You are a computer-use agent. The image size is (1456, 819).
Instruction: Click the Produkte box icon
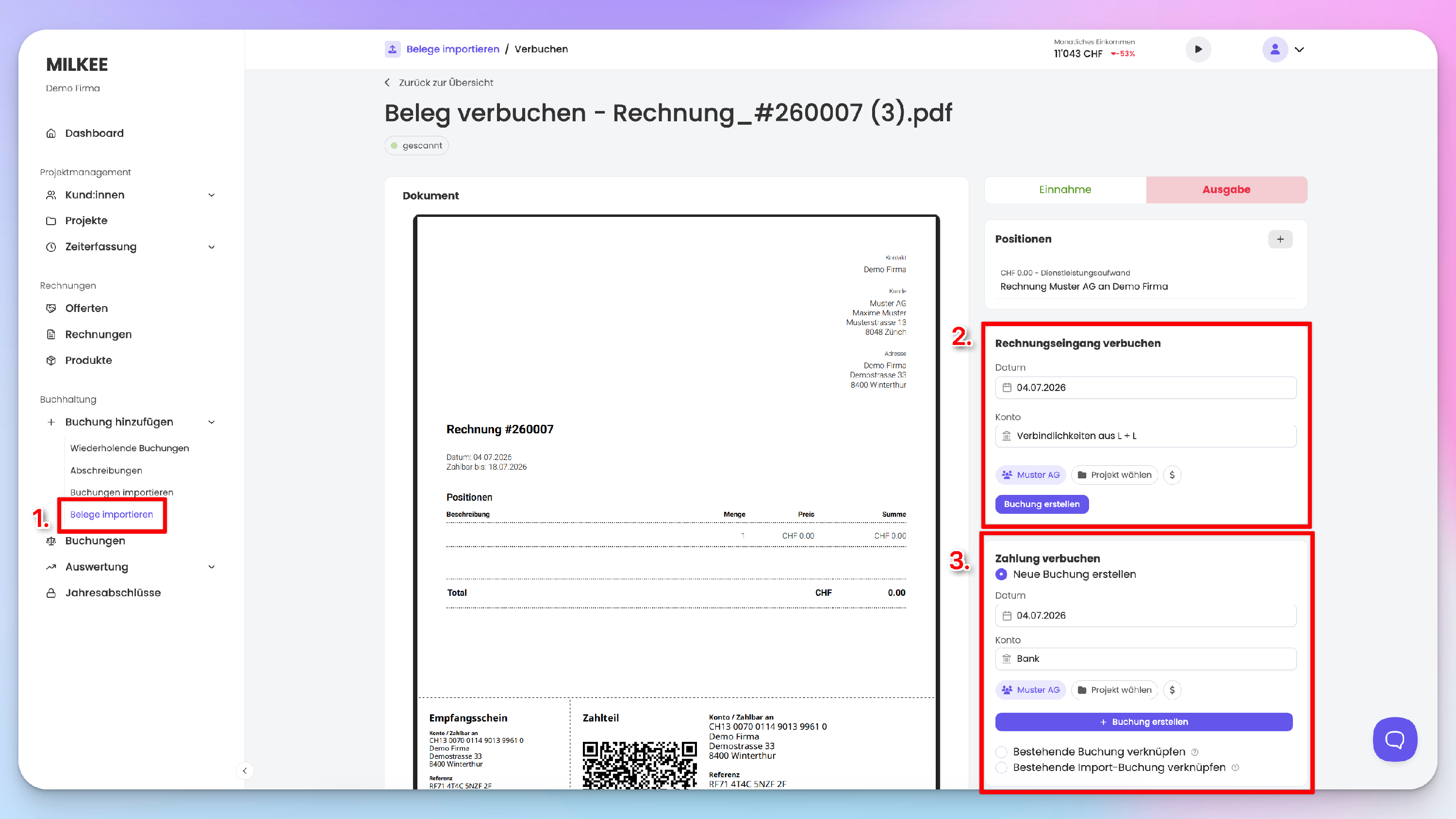click(51, 360)
